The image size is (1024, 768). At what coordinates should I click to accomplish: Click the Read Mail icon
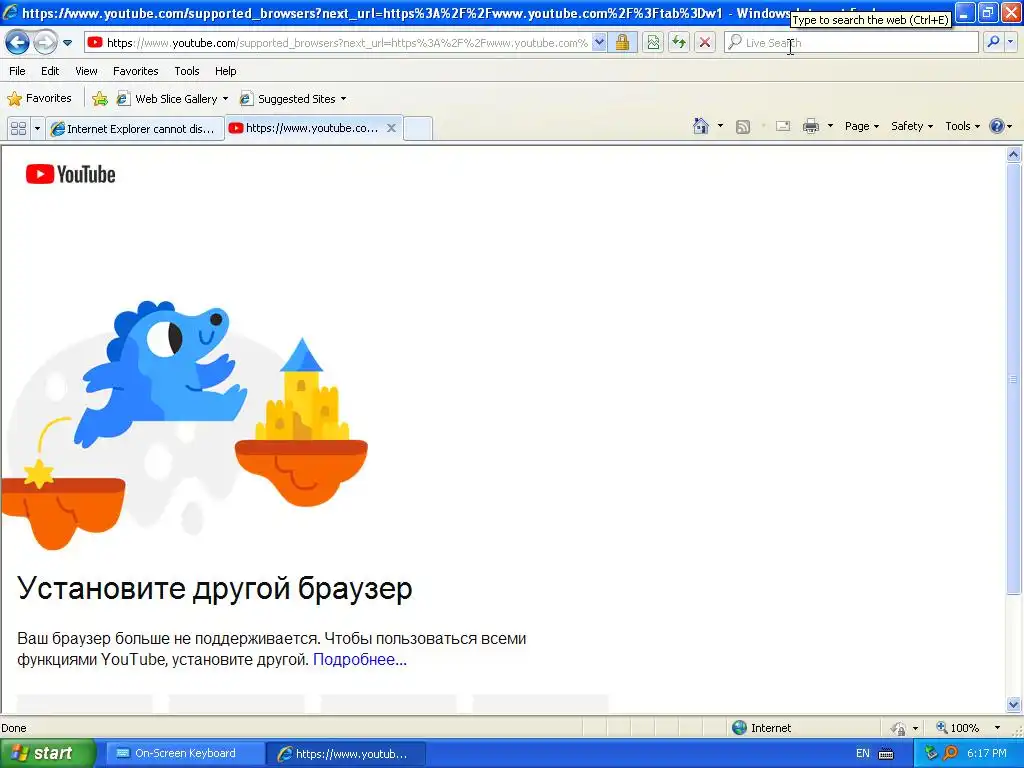[783, 127]
